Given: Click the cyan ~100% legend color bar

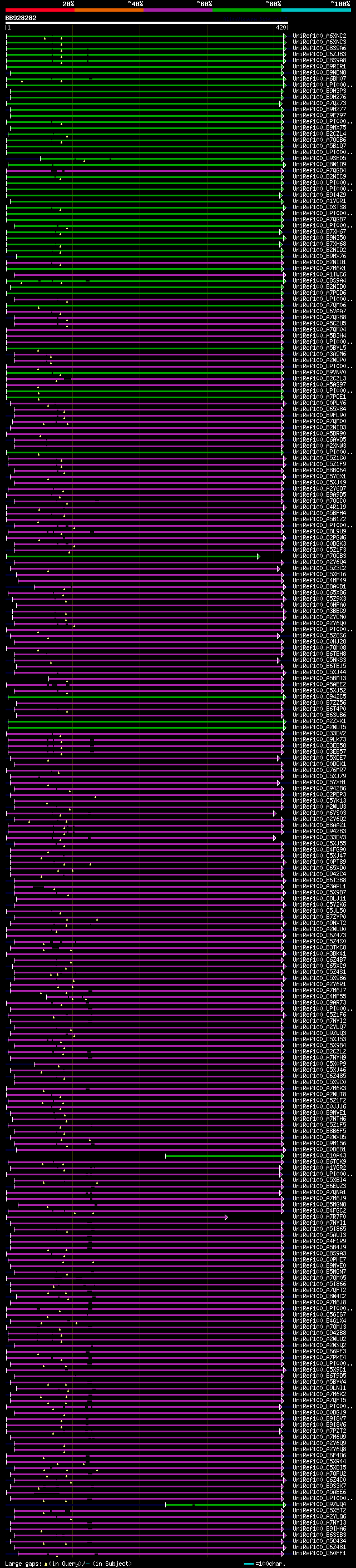Looking at the screenshot, I should click(x=317, y=11).
